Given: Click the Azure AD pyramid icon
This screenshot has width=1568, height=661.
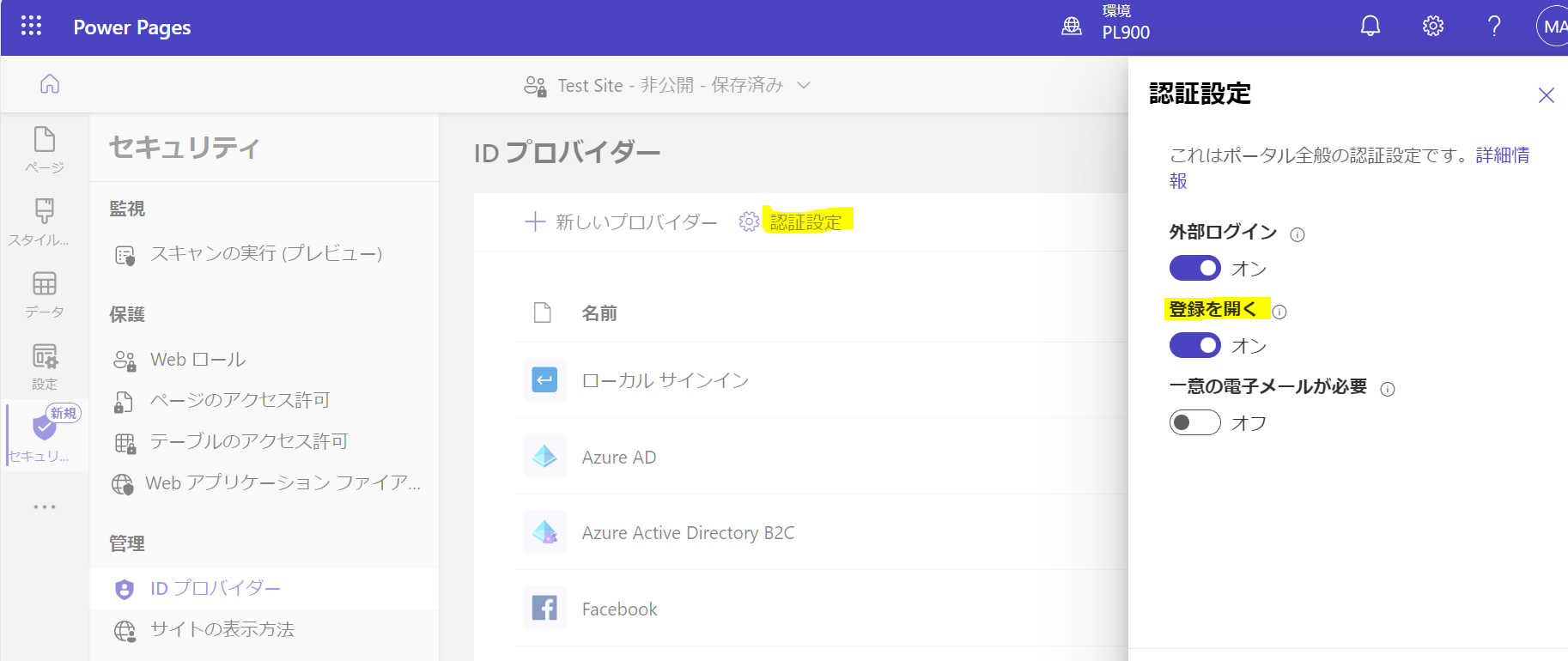Looking at the screenshot, I should (544, 456).
